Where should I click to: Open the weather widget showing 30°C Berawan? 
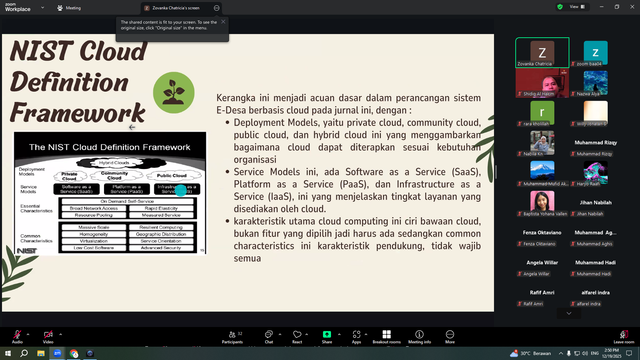coord(531,353)
